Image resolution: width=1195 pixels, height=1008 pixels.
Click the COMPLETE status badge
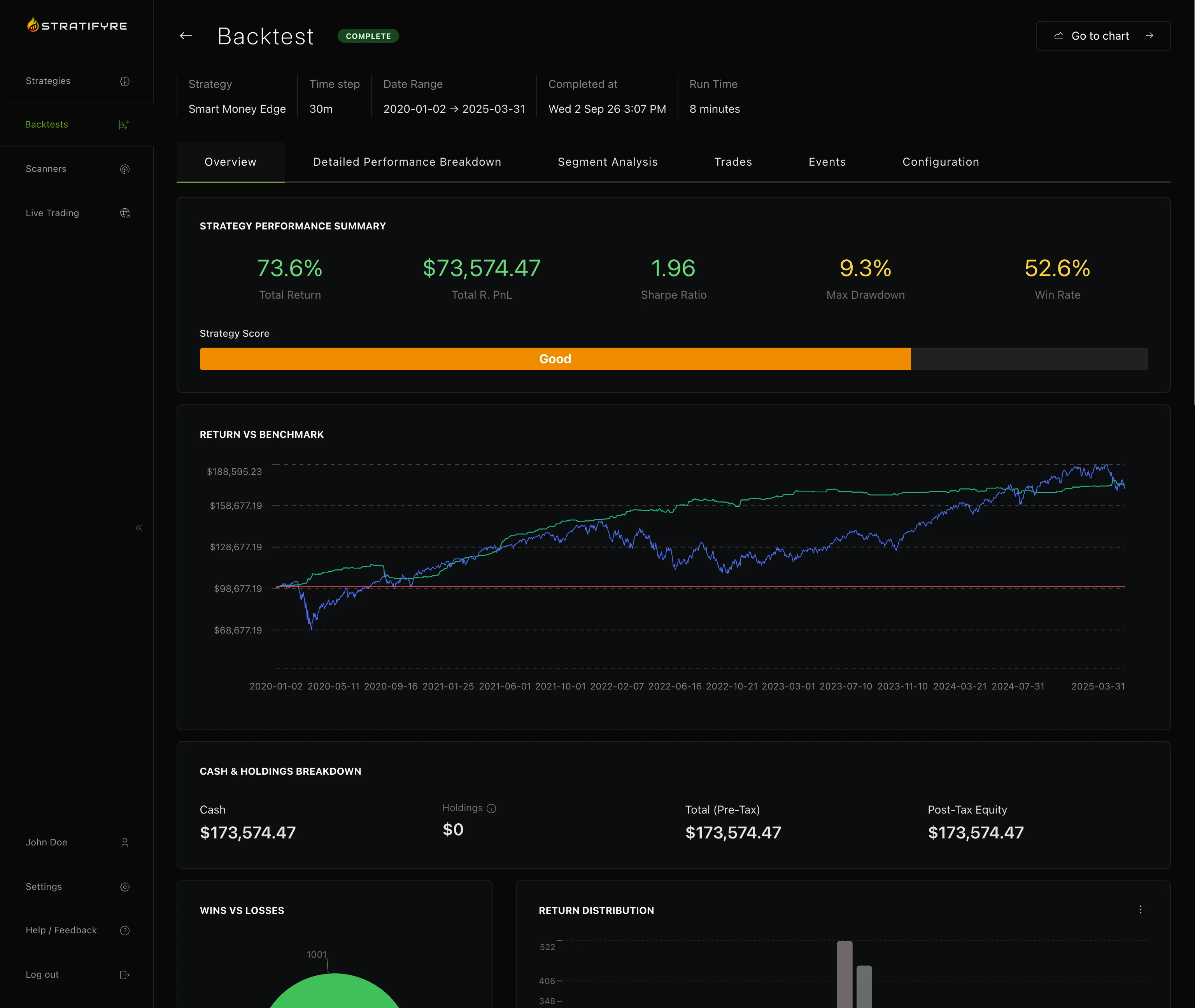[368, 36]
